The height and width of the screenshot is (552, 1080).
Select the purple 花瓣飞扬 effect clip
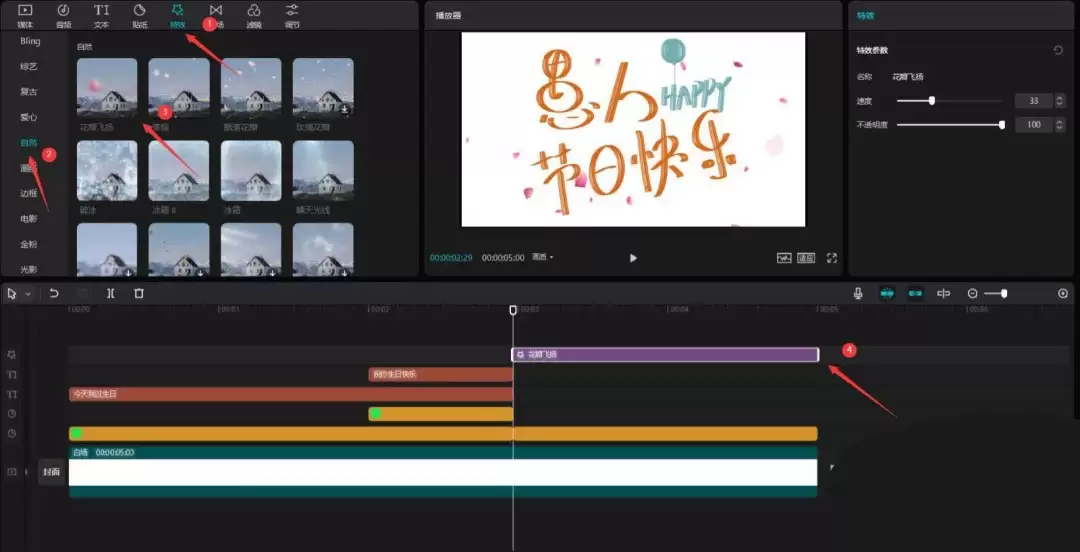point(665,355)
